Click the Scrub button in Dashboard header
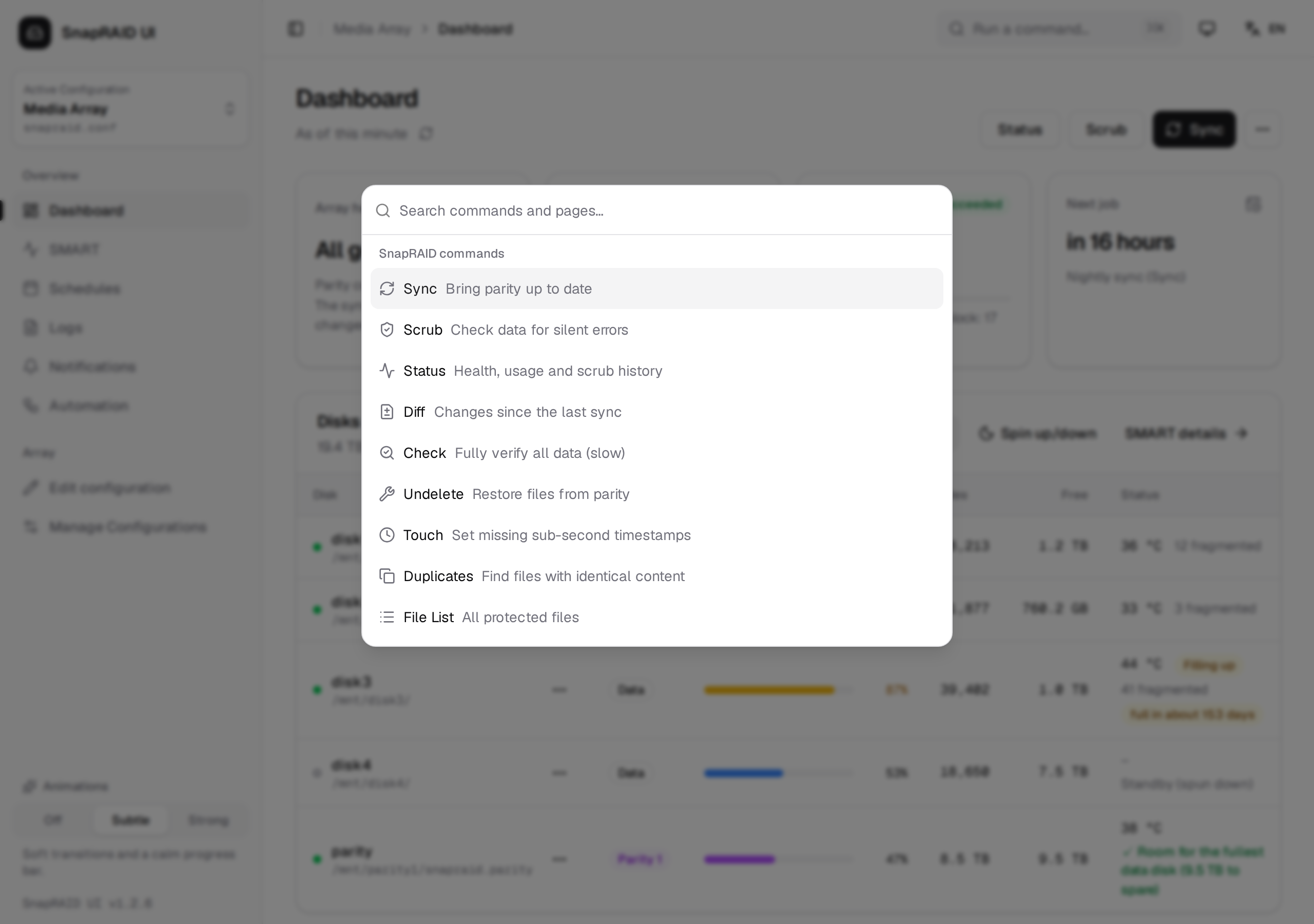1314x924 pixels. click(1106, 129)
